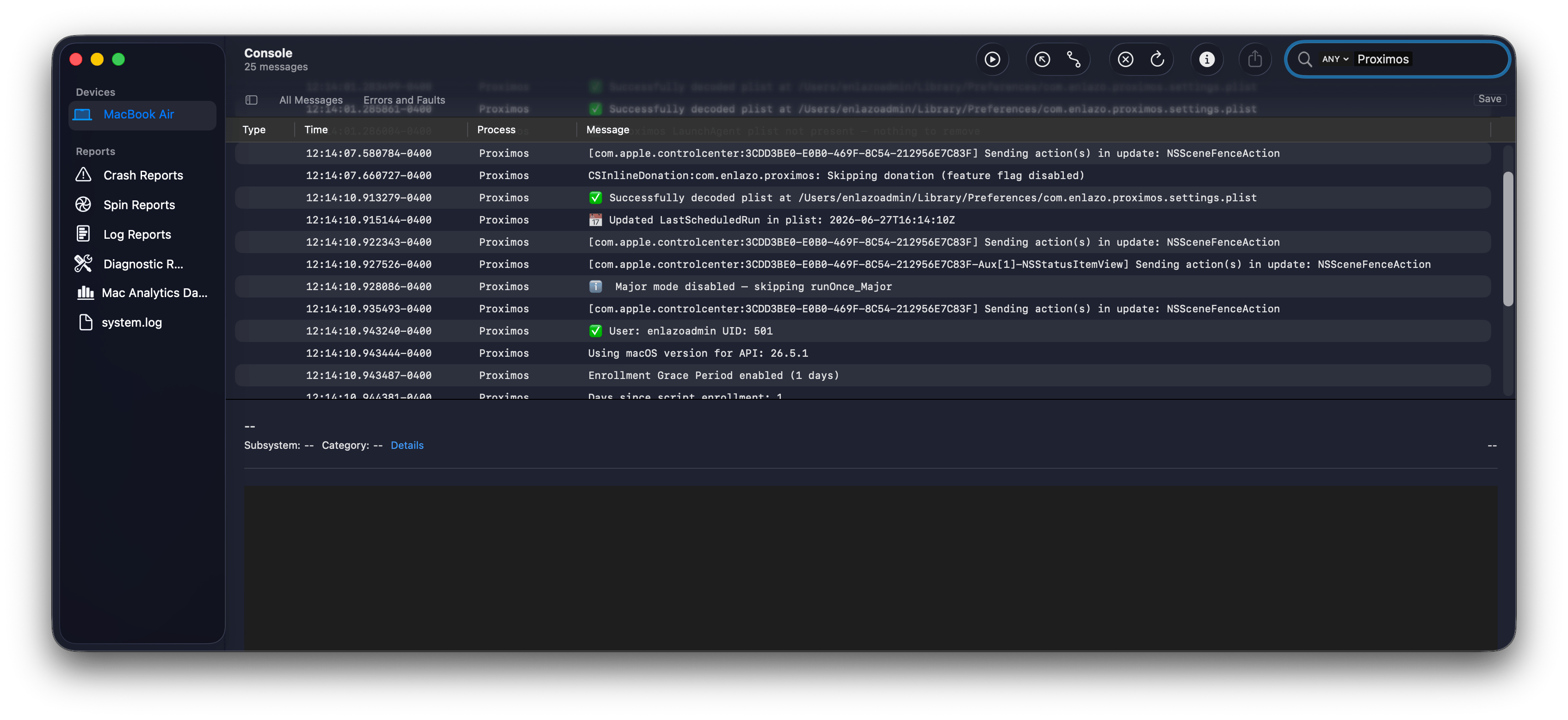Click the Diagnostic Reports tools icon
1568x720 pixels.
point(83,263)
